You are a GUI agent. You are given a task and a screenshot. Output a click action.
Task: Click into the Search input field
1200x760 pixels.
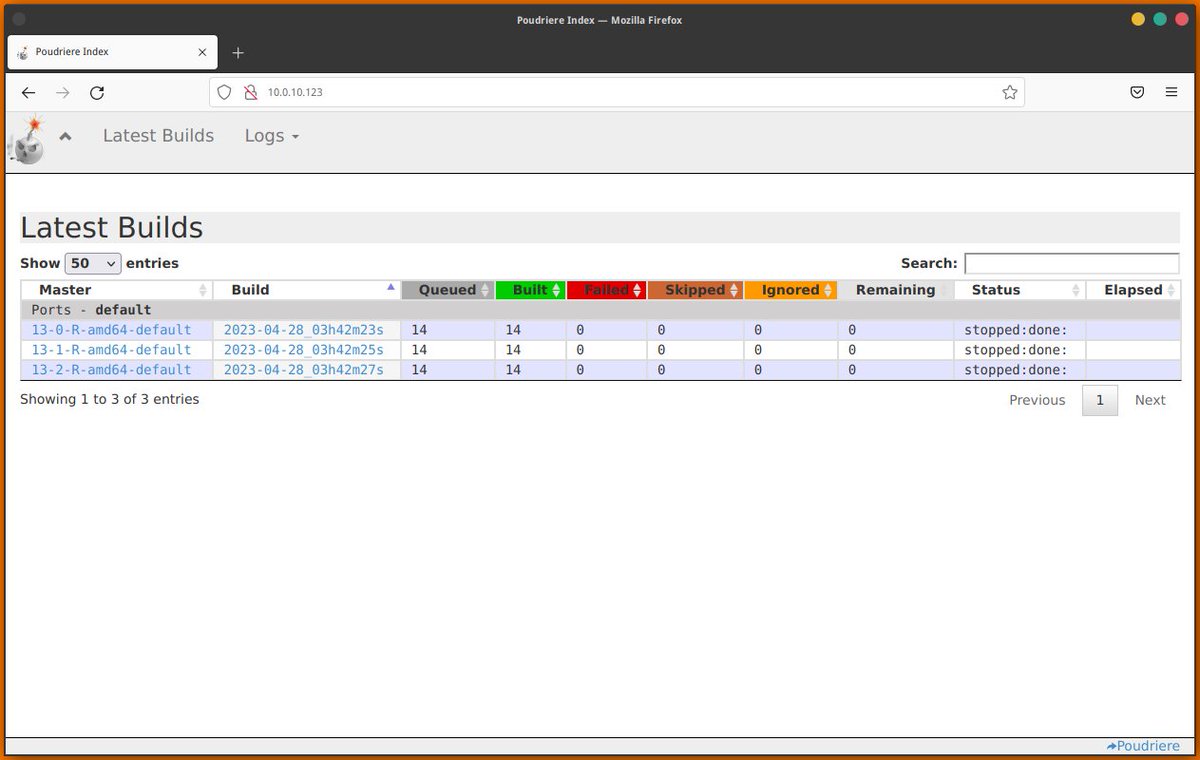click(x=1072, y=264)
